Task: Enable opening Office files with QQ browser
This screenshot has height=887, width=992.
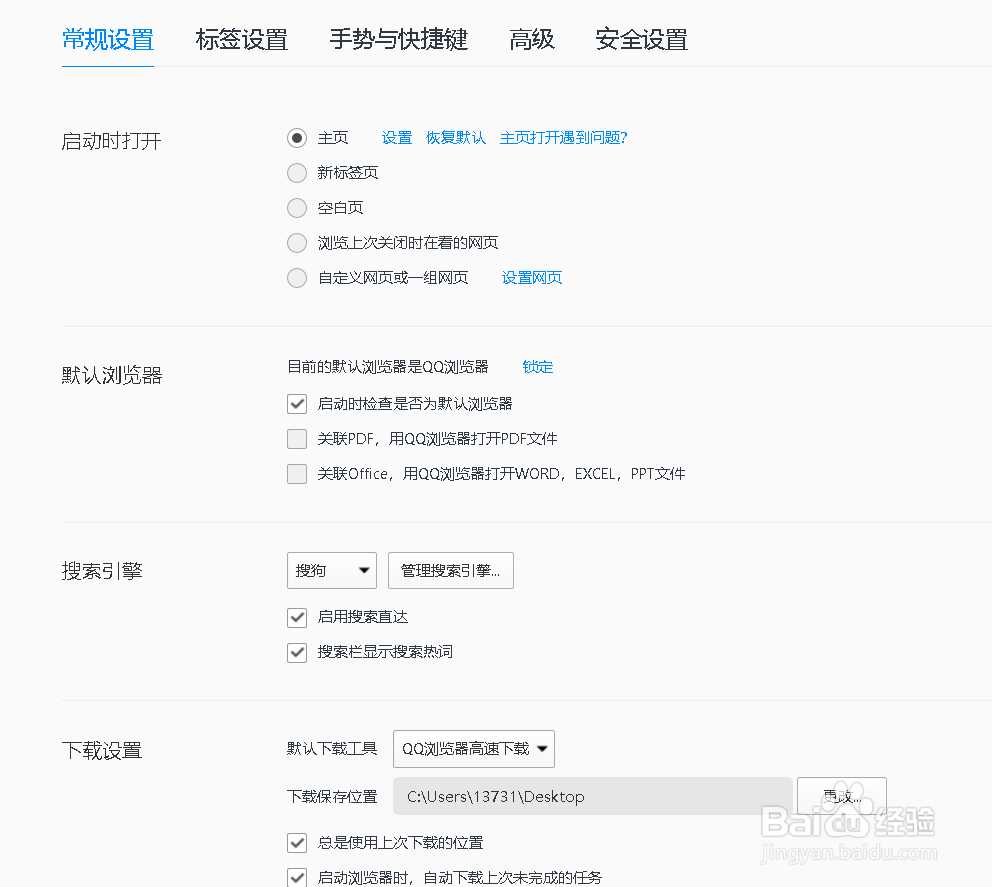Action: click(x=297, y=473)
